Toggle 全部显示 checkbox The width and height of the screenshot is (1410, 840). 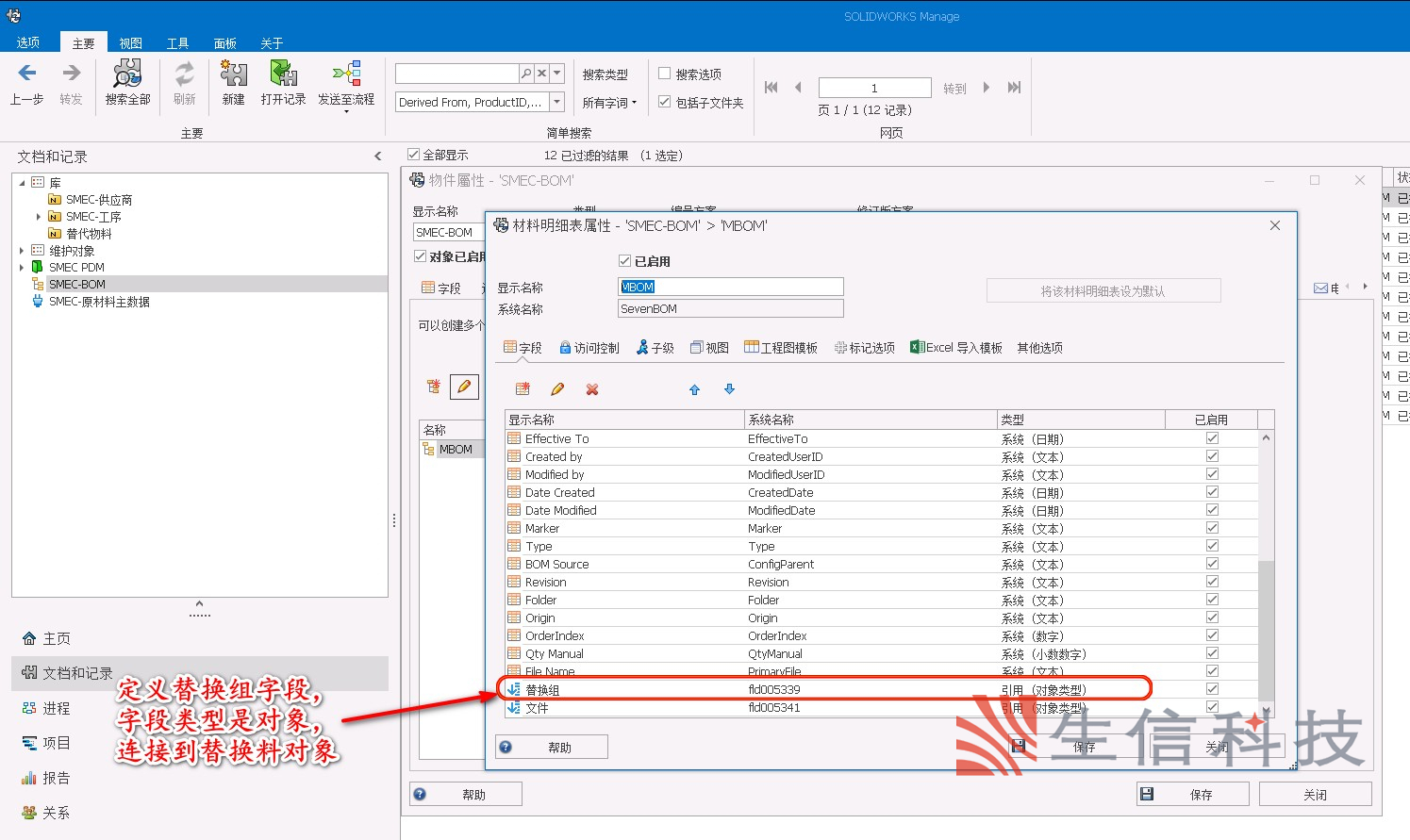pyautogui.click(x=413, y=155)
